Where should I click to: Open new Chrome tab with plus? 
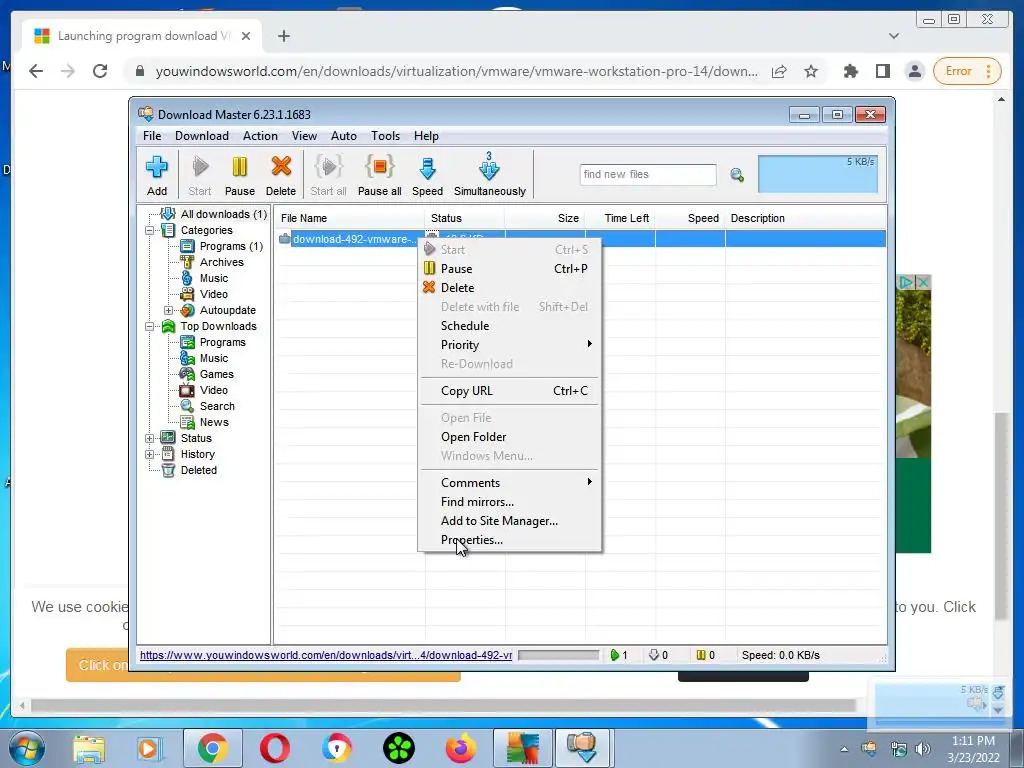(x=283, y=36)
